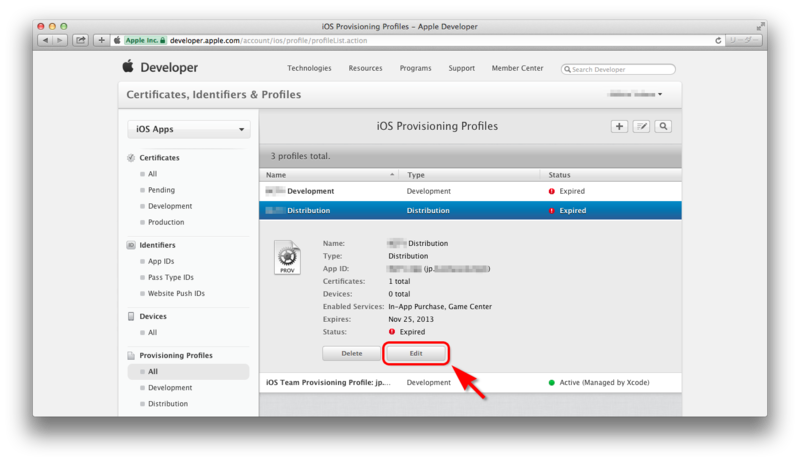Sort by the Name column header
Screen dimensions: 800x462
329,175
